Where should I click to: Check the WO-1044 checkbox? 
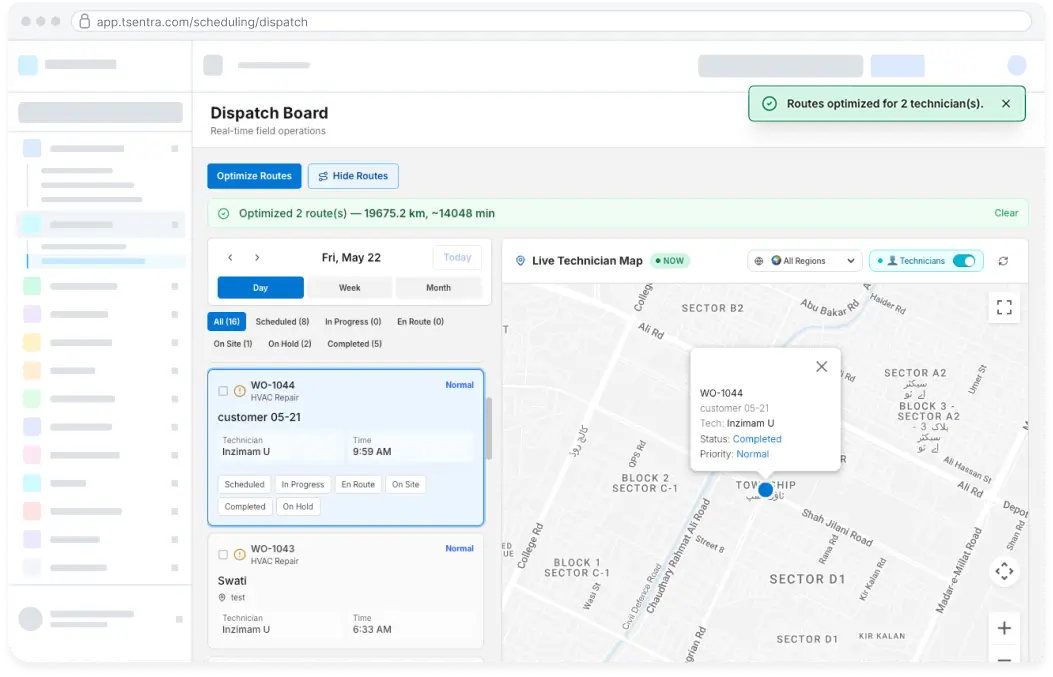[x=223, y=391]
